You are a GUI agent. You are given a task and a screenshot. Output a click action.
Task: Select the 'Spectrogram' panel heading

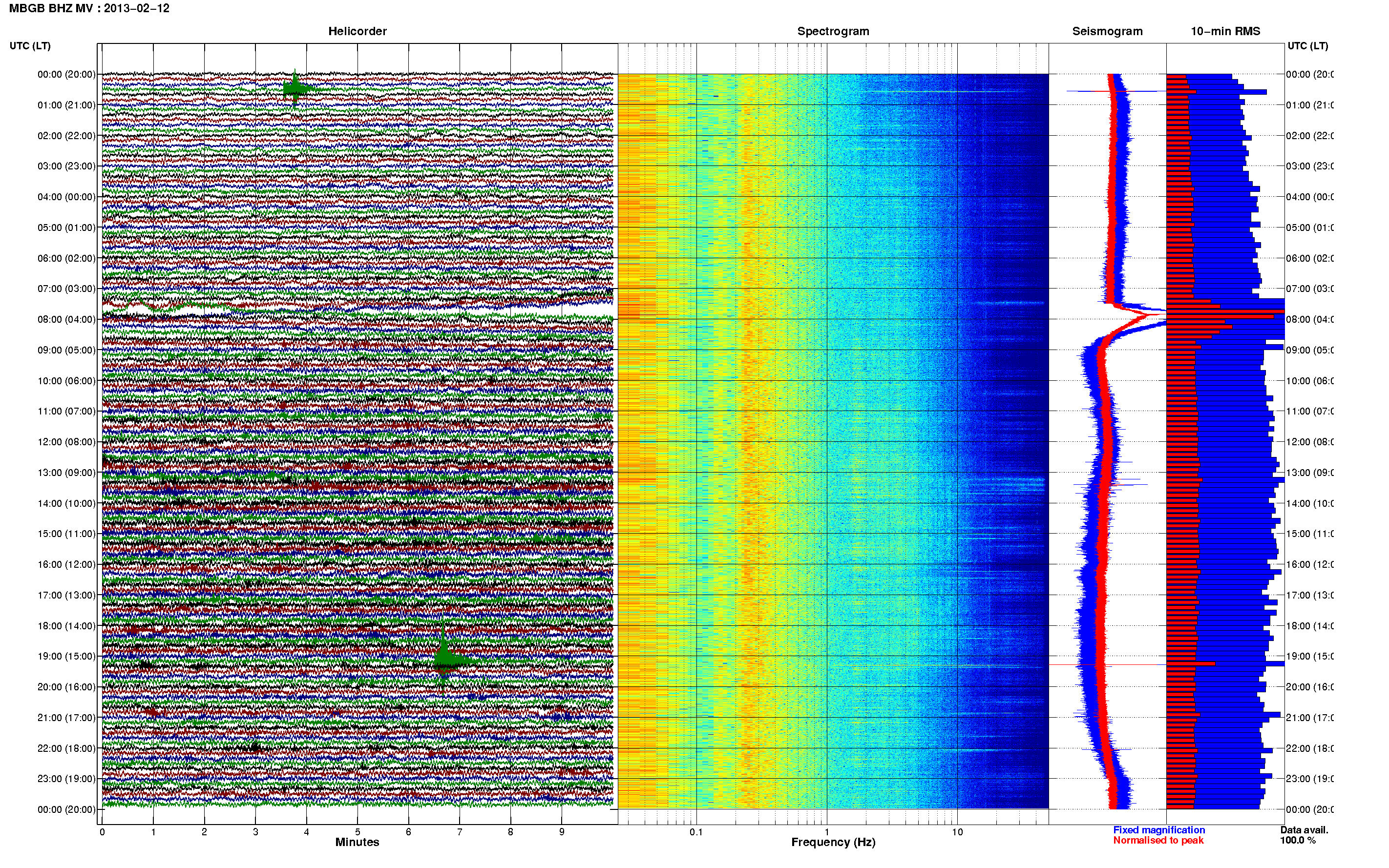[x=833, y=32]
